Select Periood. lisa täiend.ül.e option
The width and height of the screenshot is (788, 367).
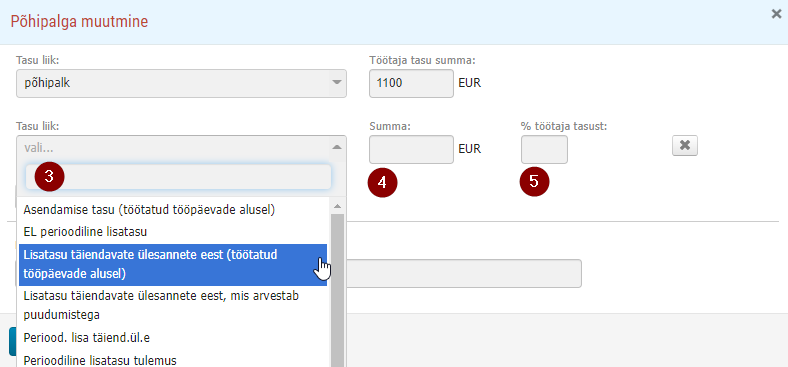[x=173, y=338]
